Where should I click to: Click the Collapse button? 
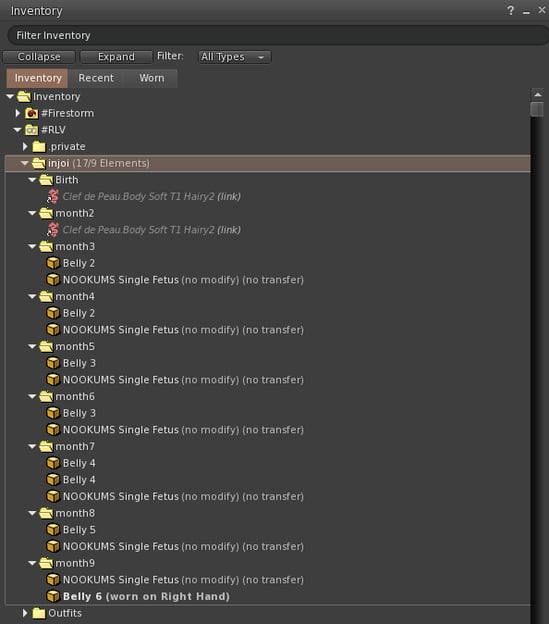pos(39,57)
